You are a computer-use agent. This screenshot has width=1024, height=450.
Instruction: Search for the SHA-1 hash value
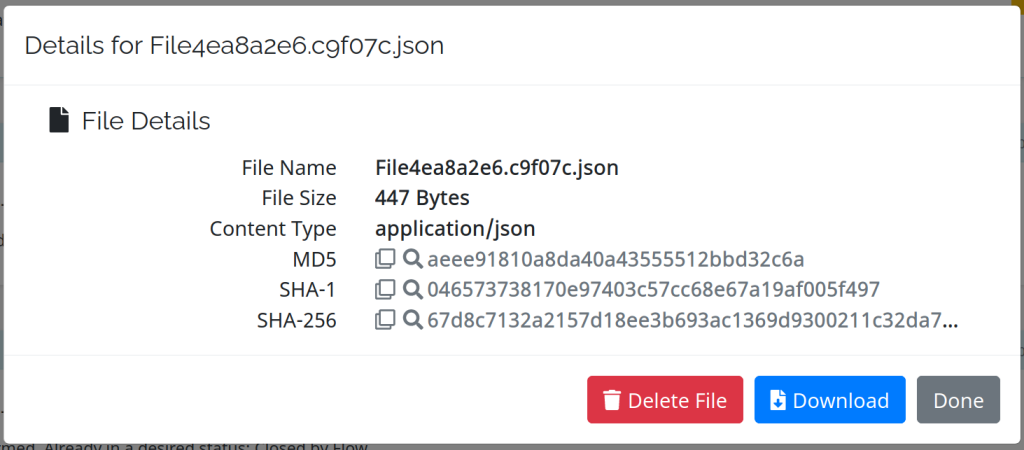pos(412,291)
